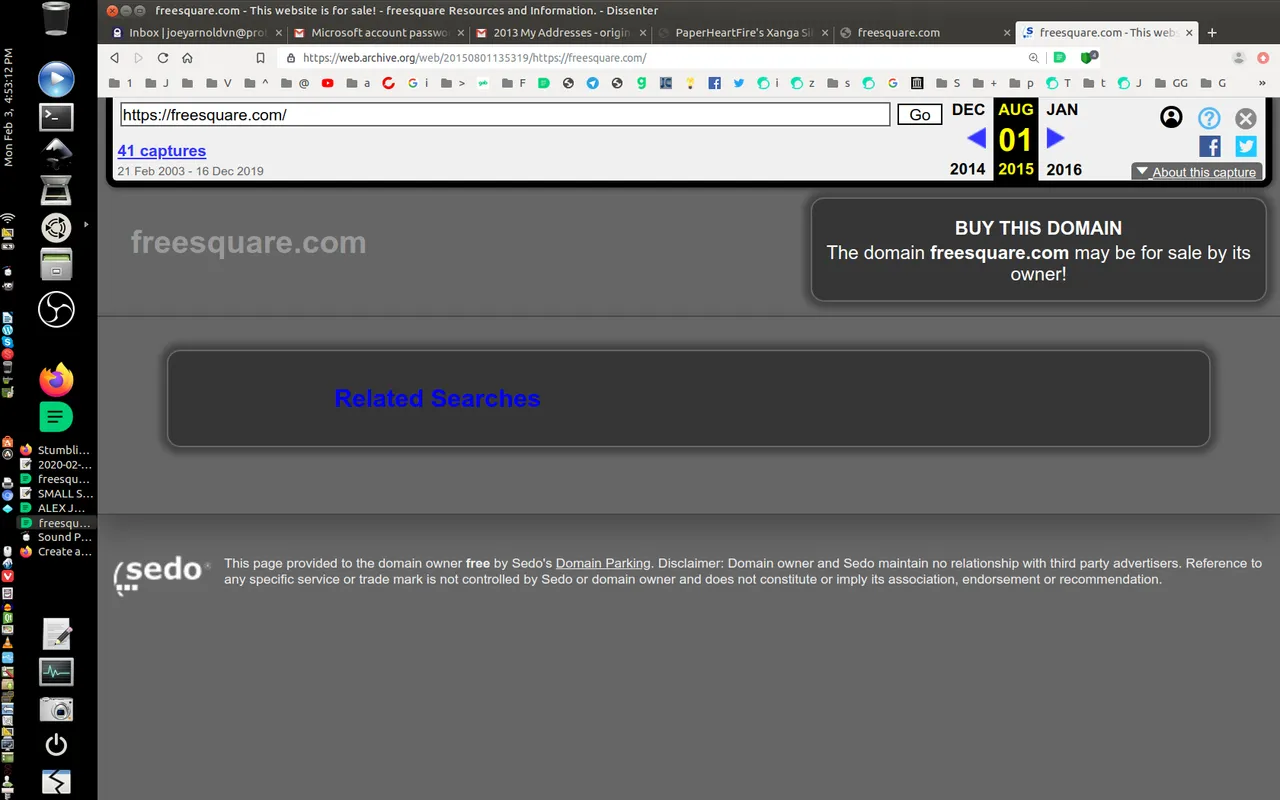Open the 41 captures link

point(161,151)
